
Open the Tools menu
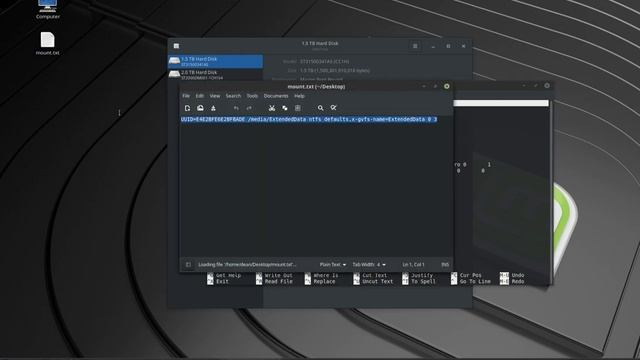point(252,96)
